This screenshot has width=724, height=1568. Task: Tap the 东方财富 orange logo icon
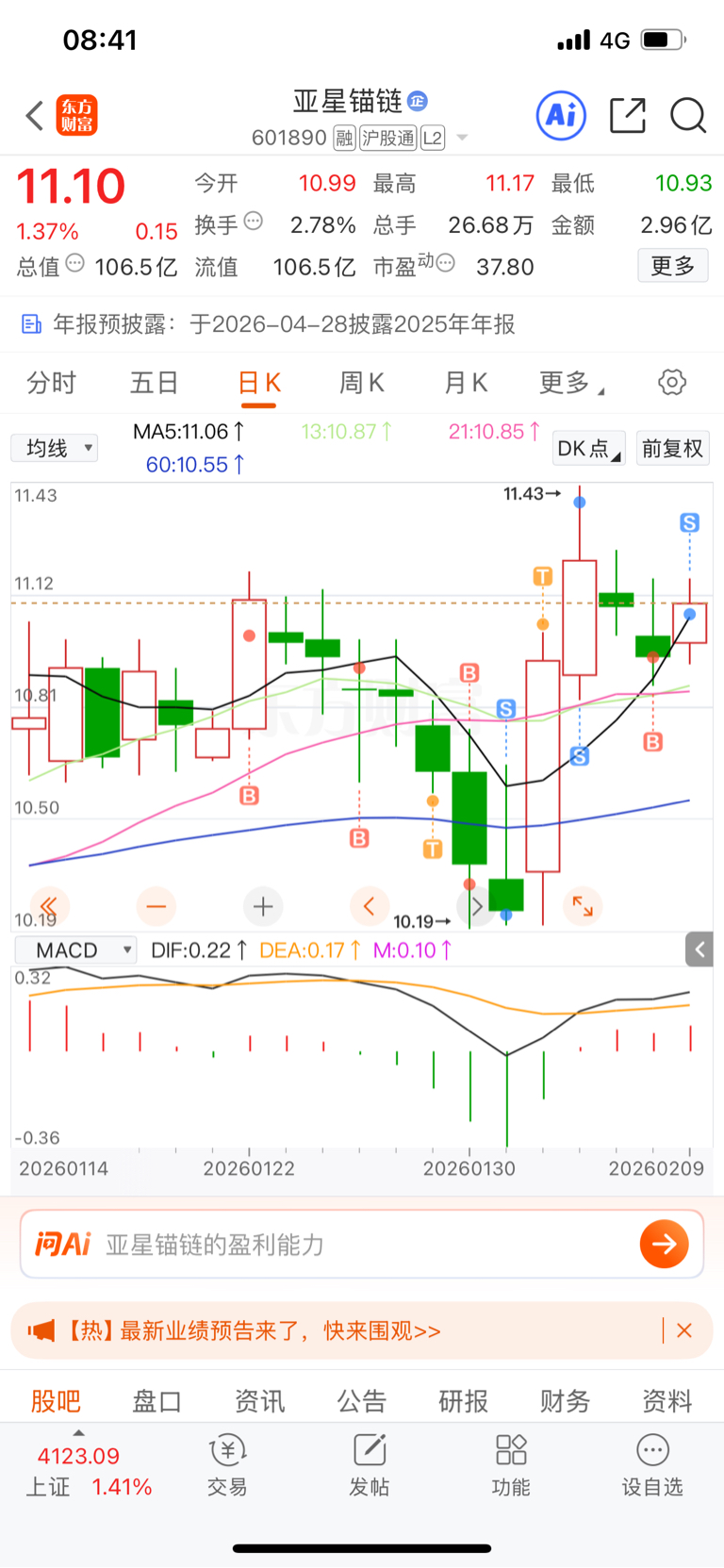pyautogui.click(x=76, y=115)
